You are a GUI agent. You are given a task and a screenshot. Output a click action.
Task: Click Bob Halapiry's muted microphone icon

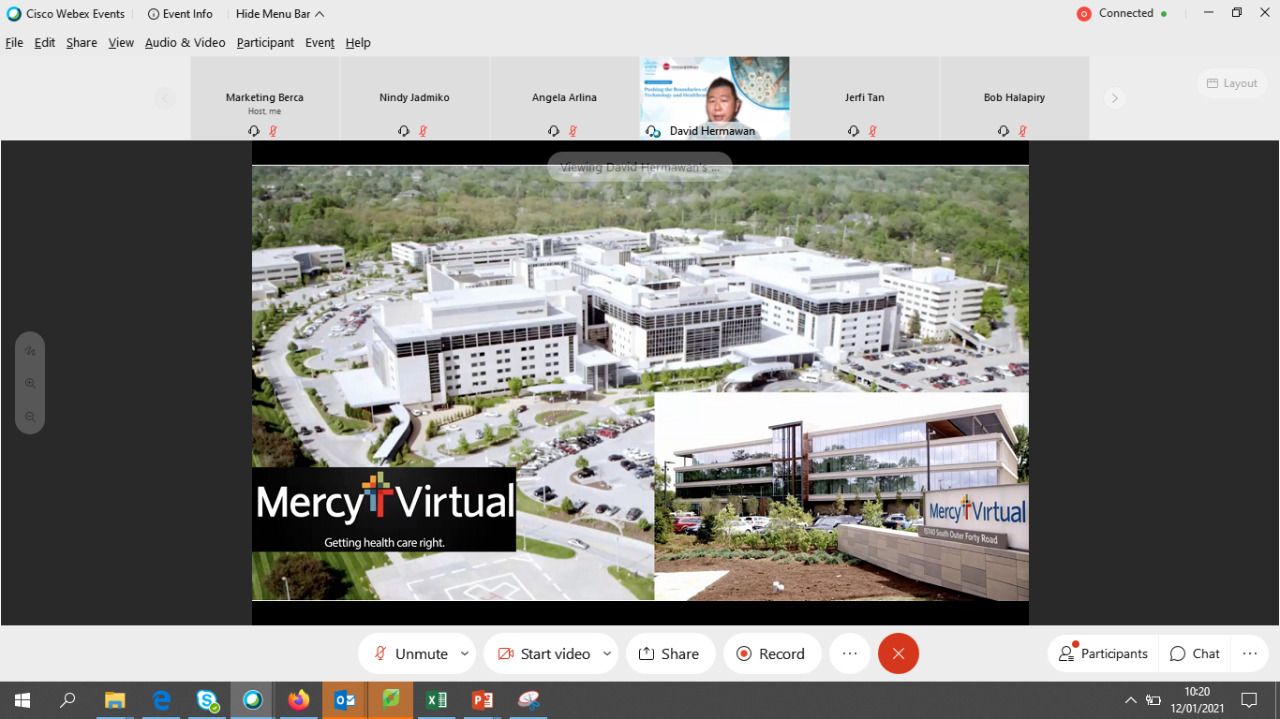(1023, 131)
